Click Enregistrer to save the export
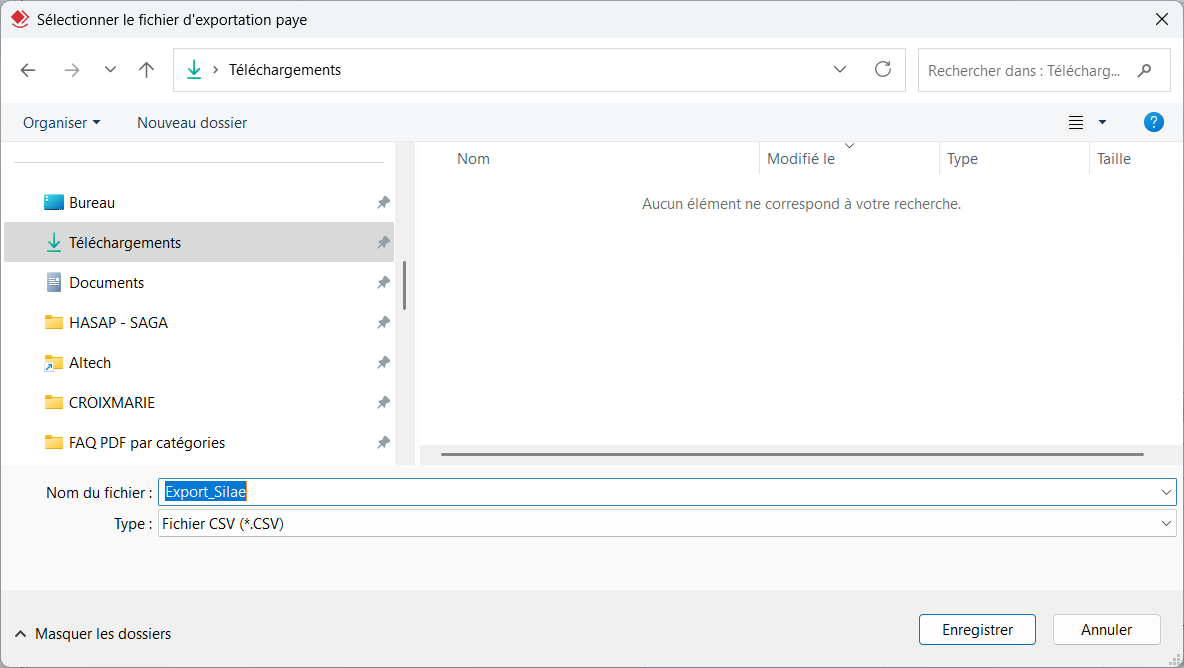 click(x=977, y=630)
